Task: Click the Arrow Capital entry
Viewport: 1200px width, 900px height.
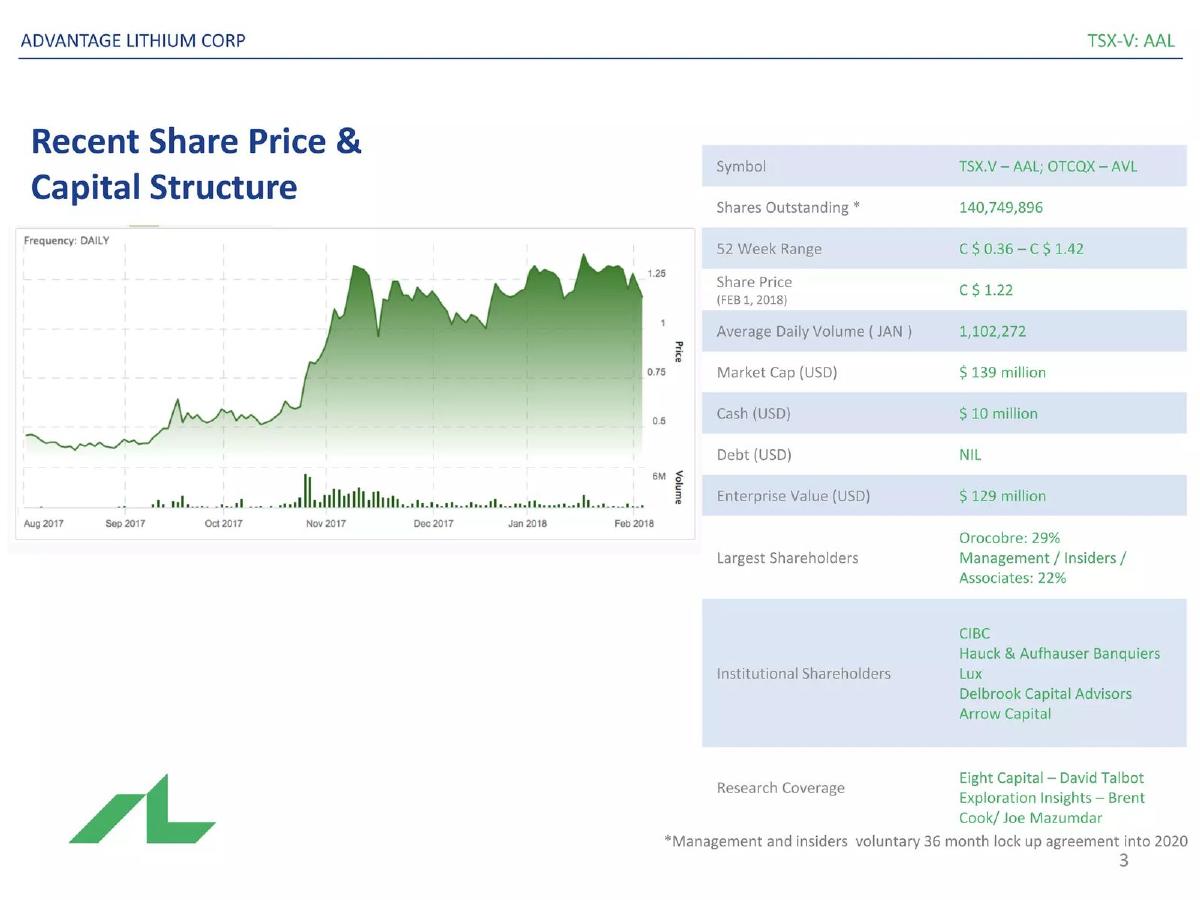Action: [x=1005, y=713]
